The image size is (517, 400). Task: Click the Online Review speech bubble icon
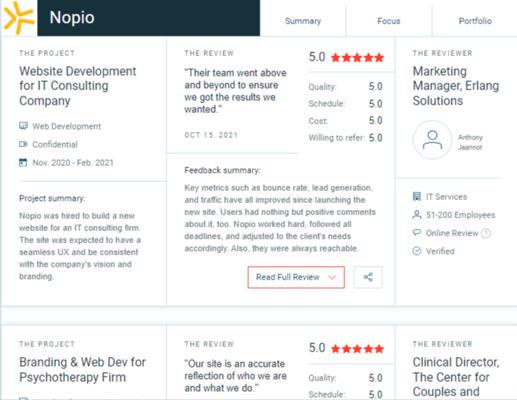pyautogui.click(x=417, y=232)
